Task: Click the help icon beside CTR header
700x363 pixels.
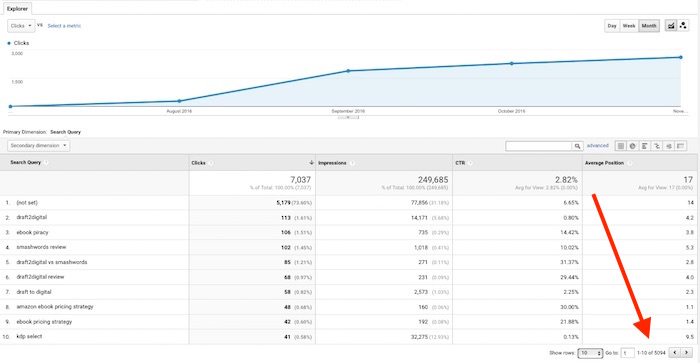Action: pos(470,163)
